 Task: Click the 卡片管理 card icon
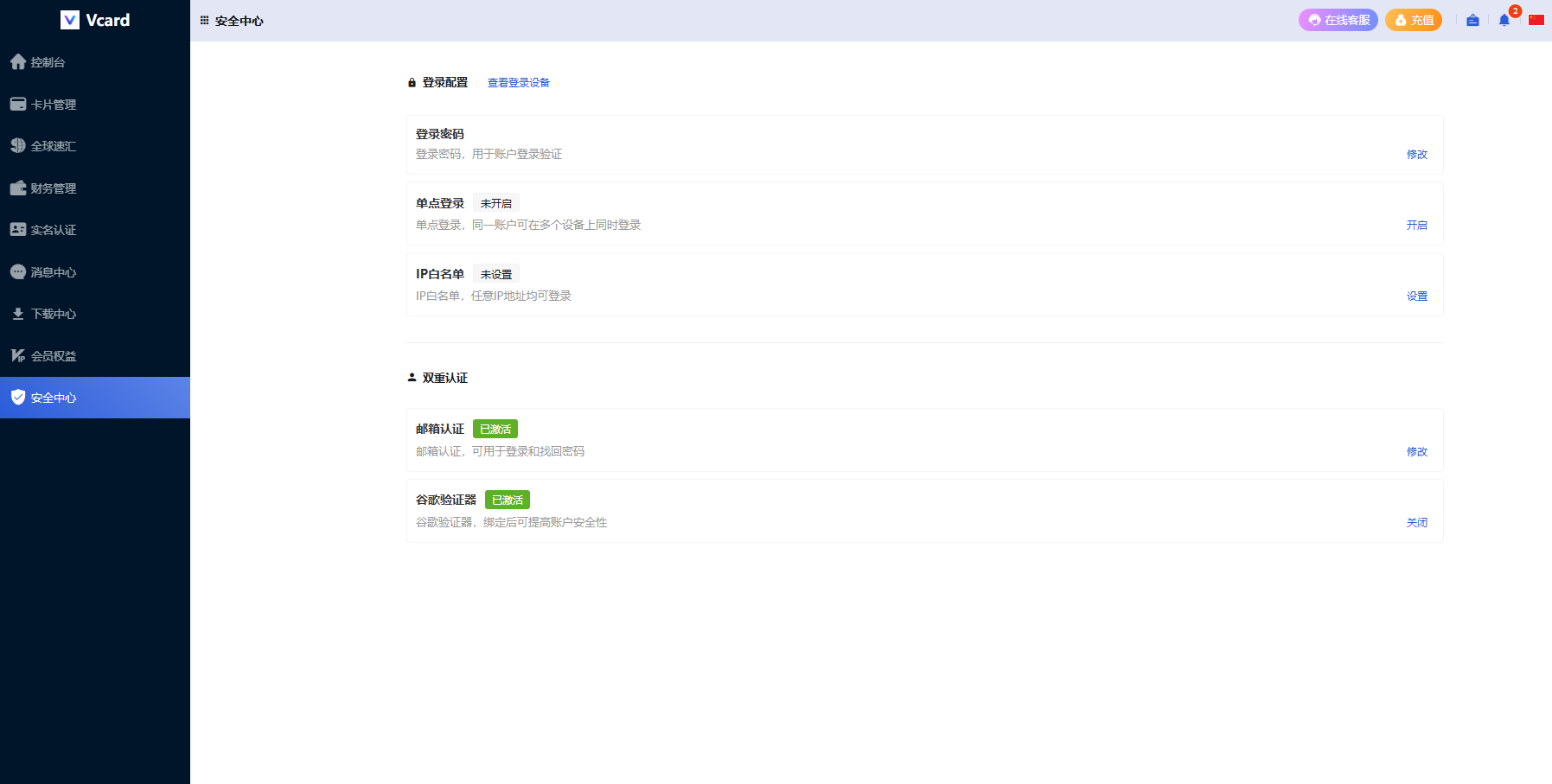pyautogui.click(x=18, y=104)
